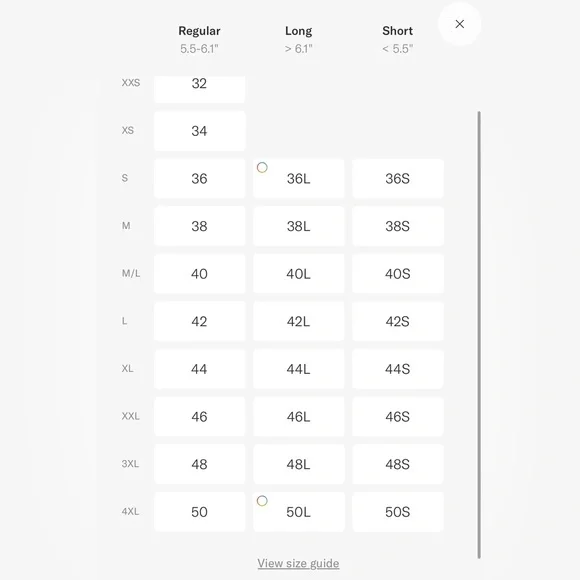Screen dimensions: 580x580
Task: Select size 38 Regular
Action: 199,226
